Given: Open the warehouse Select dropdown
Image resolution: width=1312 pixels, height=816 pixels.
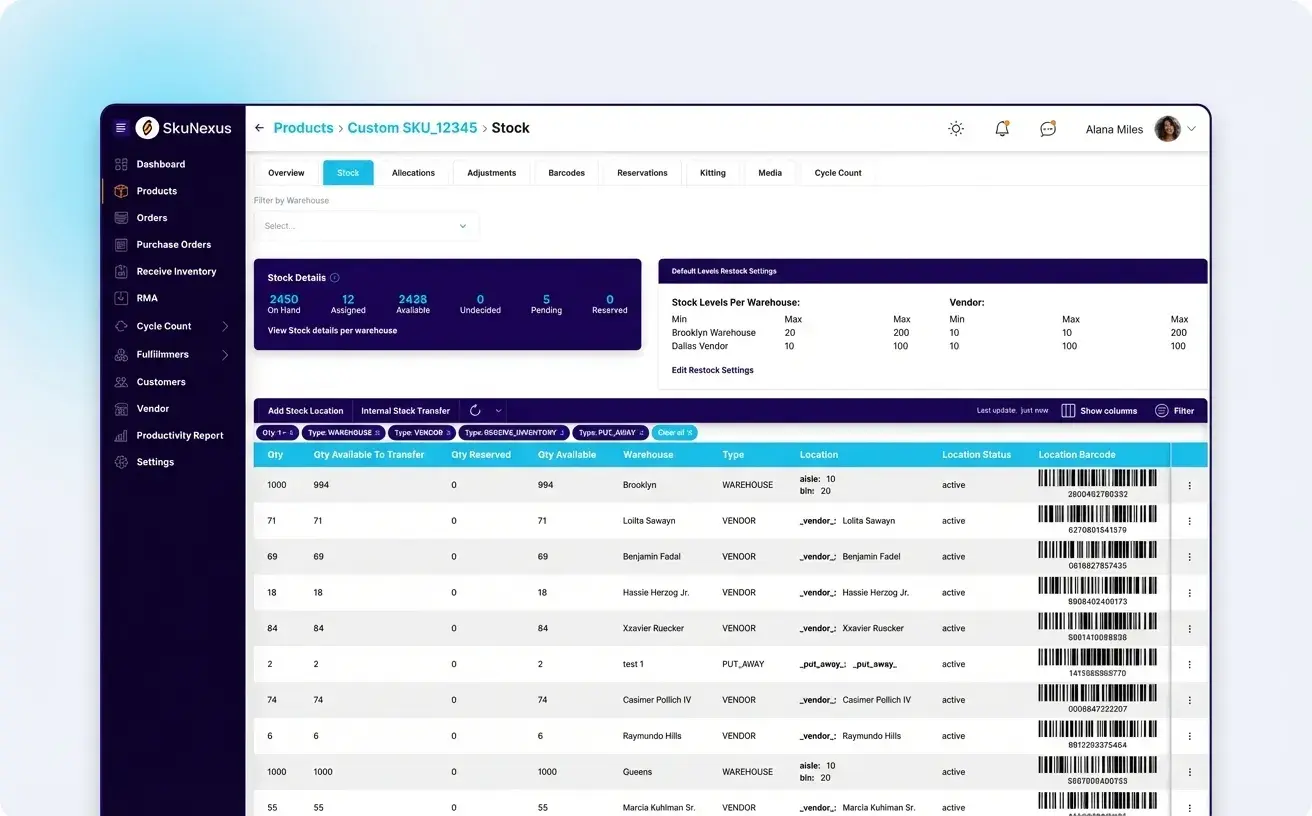Looking at the screenshot, I should tap(366, 226).
